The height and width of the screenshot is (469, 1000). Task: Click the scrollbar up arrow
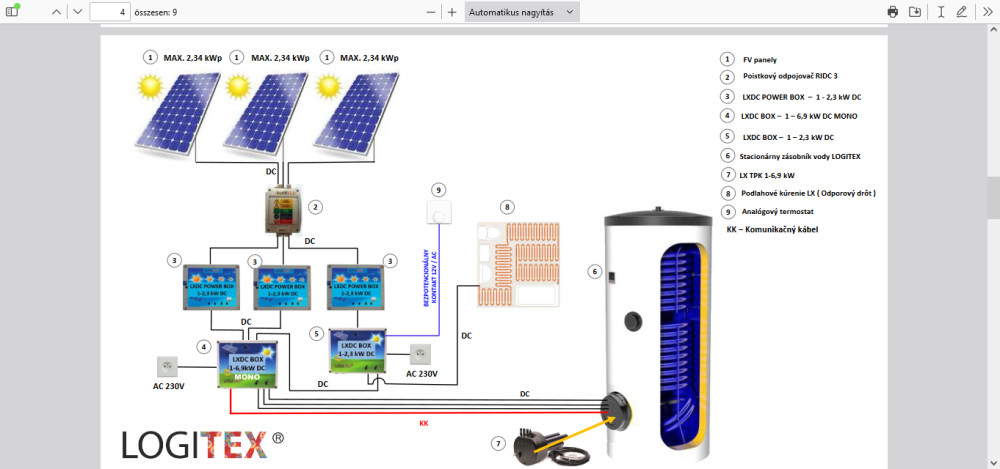(994, 30)
